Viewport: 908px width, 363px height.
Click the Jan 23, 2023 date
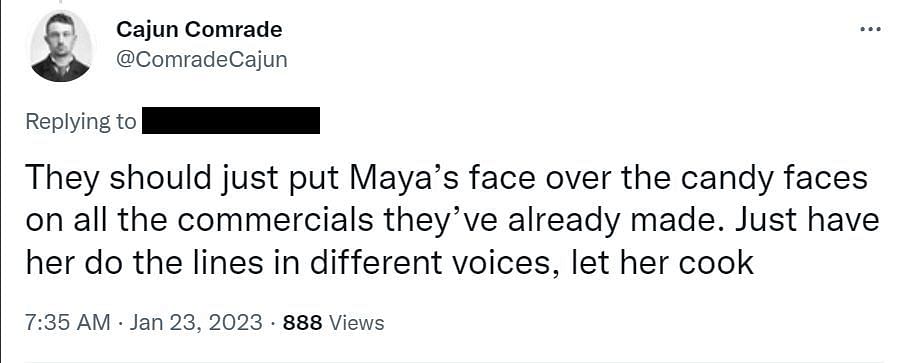coord(196,322)
